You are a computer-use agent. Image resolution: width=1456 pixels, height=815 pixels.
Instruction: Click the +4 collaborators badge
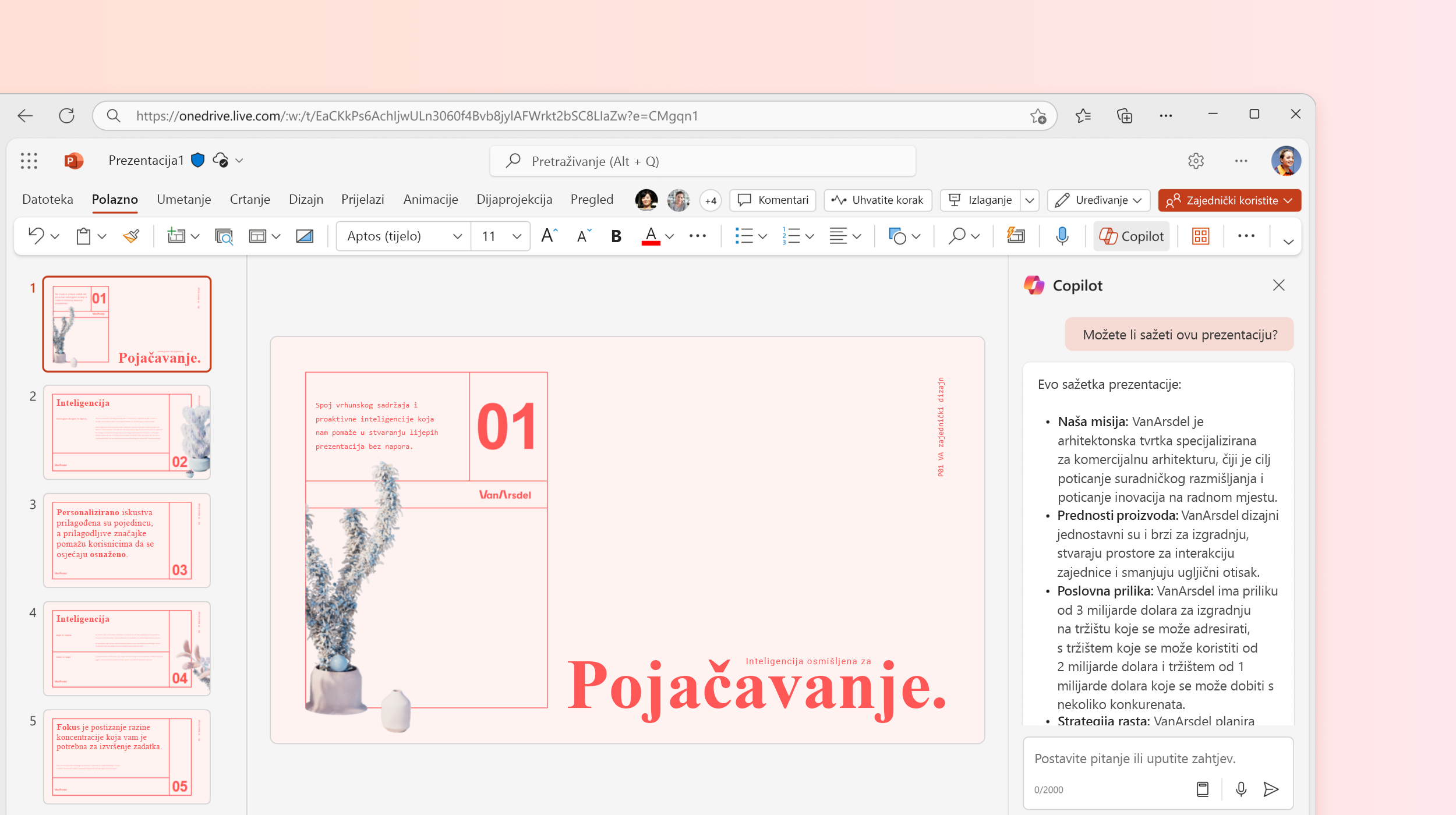(711, 201)
